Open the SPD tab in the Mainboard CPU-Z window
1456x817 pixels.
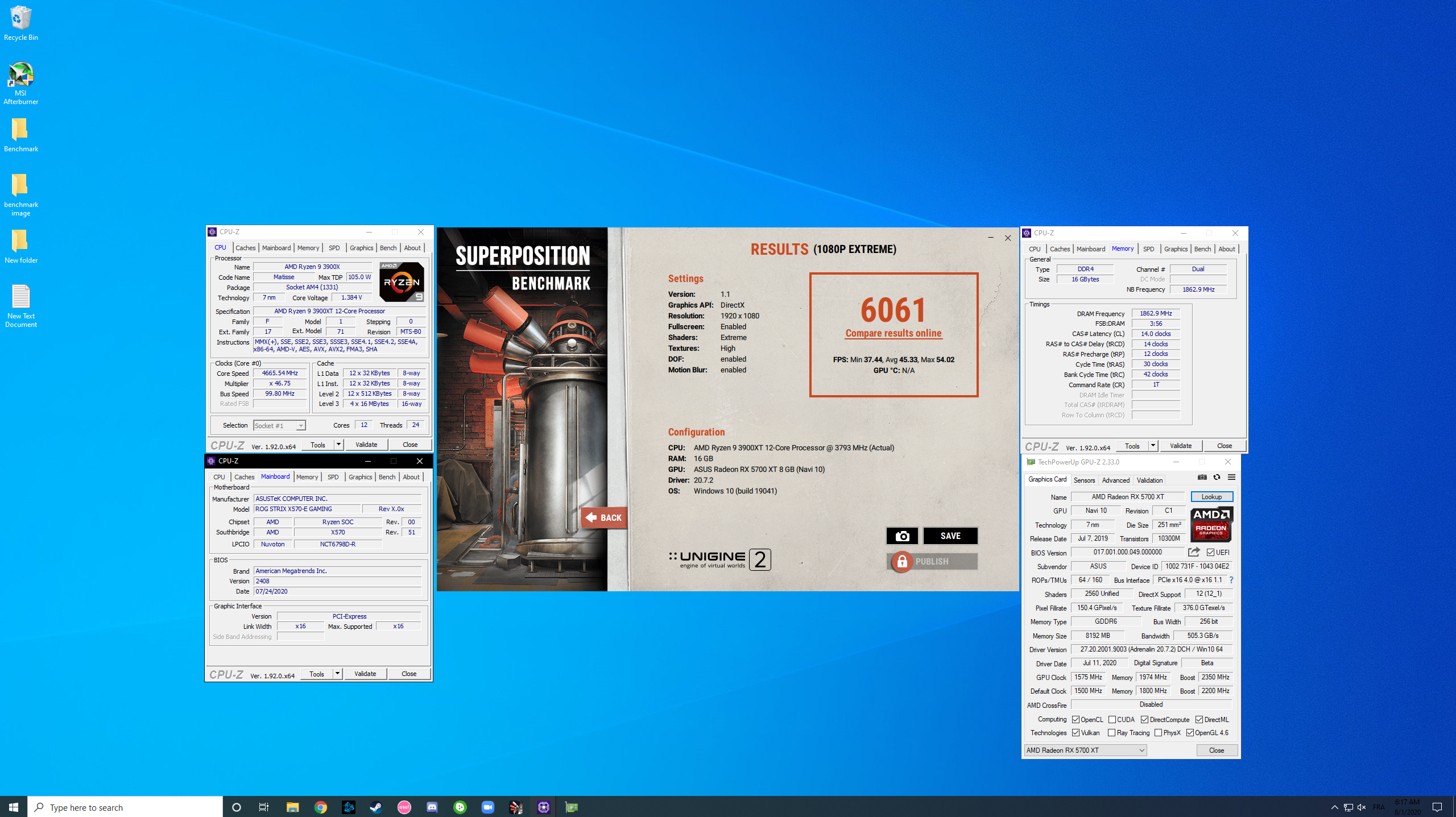pyautogui.click(x=333, y=477)
